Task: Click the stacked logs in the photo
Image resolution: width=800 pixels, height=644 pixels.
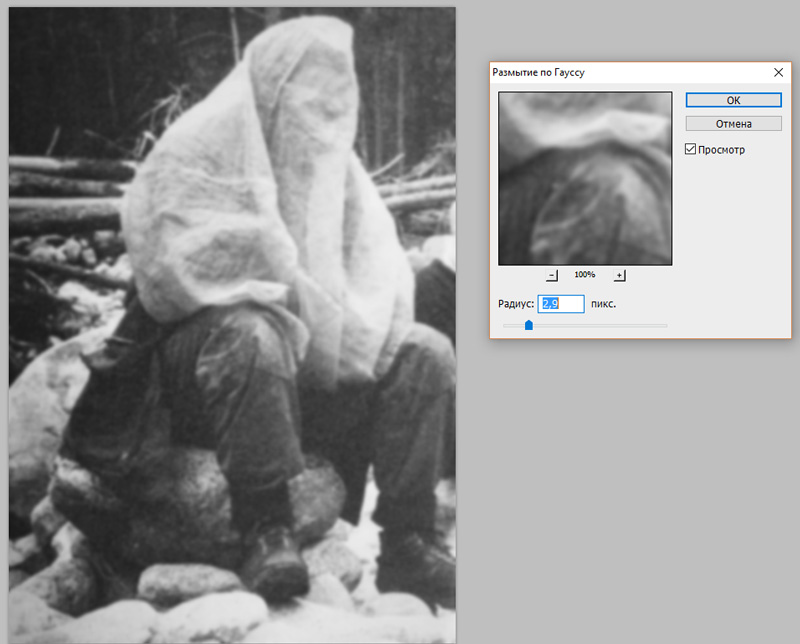Action: tap(66, 194)
